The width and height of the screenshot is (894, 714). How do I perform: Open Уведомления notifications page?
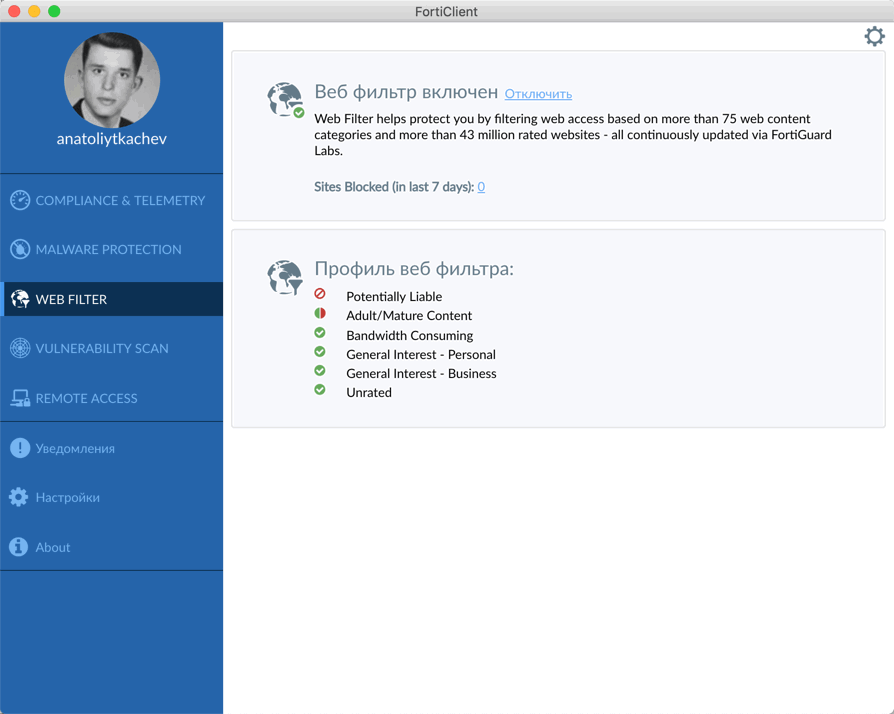coord(112,448)
